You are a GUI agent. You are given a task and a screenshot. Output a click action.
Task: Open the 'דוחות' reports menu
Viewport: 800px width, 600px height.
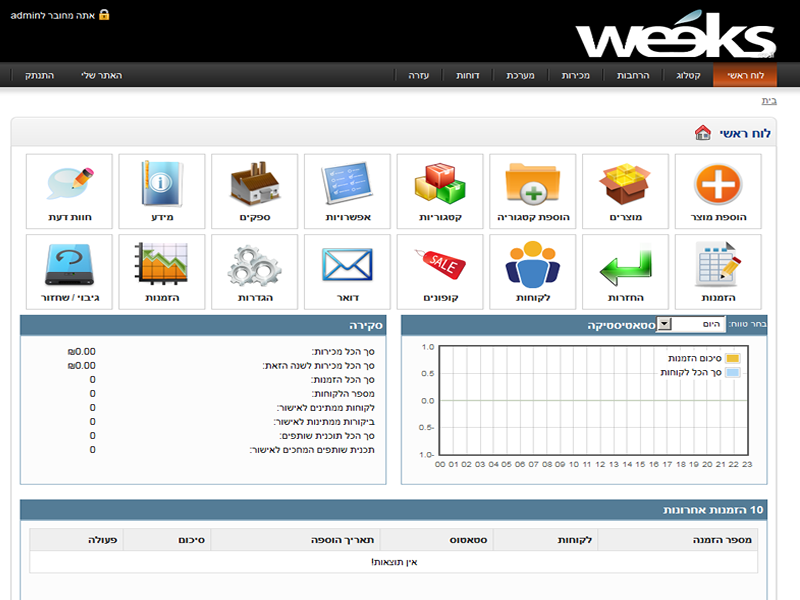[467, 76]
